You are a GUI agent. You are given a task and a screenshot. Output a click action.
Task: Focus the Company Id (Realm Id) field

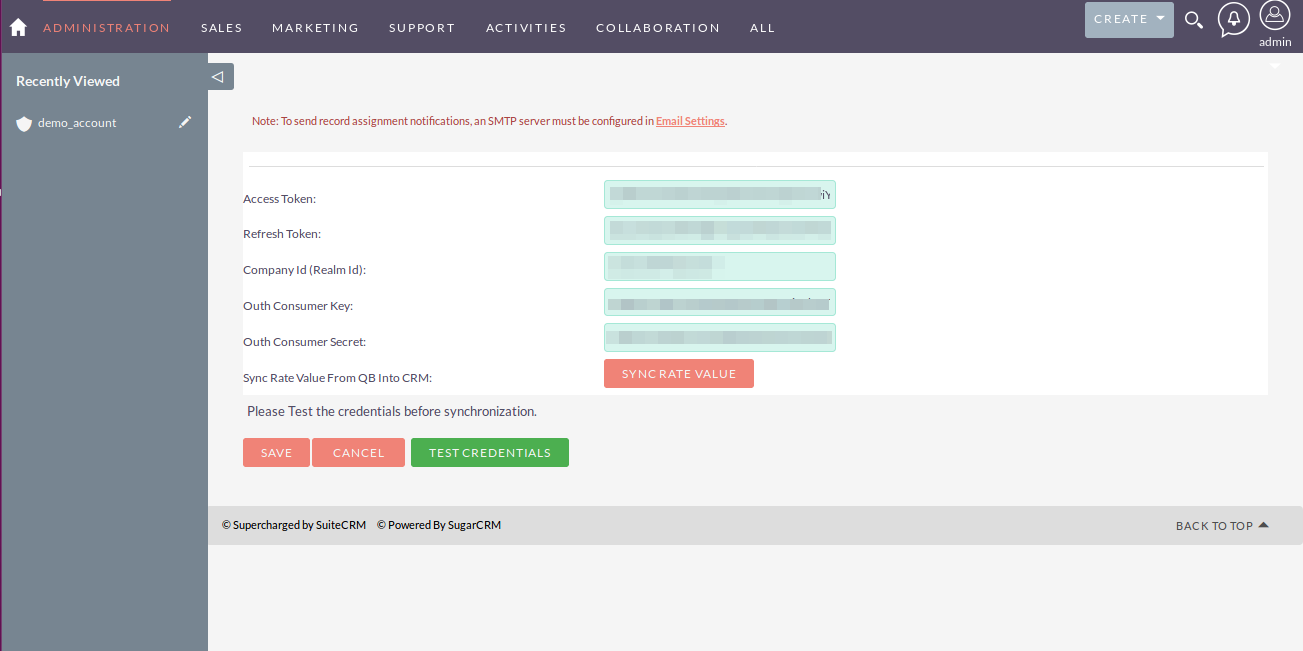click(x=720, y=266)
